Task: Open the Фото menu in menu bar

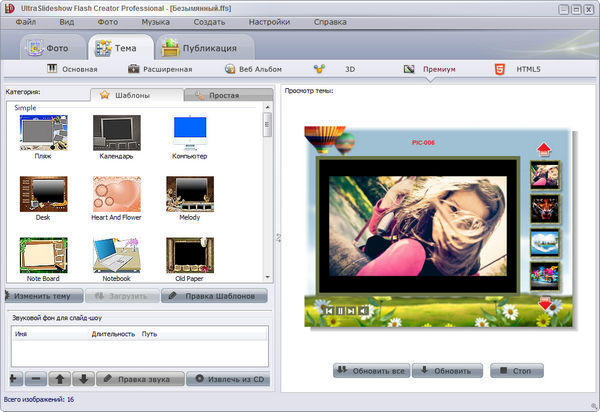Action: coord(108,22)
